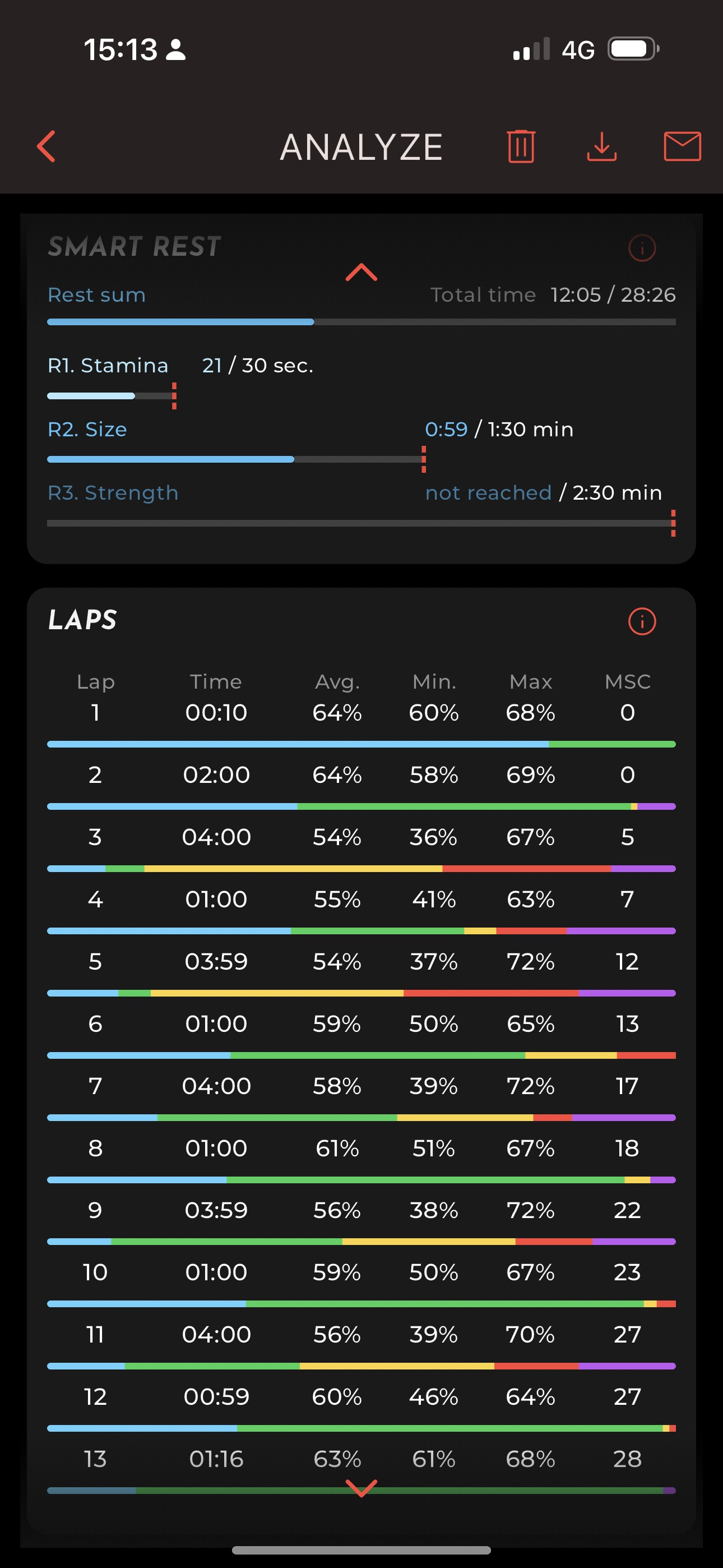723x1568 pixels.
Task: Tap the lap 5 zone color bar
Action: click(361, 993)
